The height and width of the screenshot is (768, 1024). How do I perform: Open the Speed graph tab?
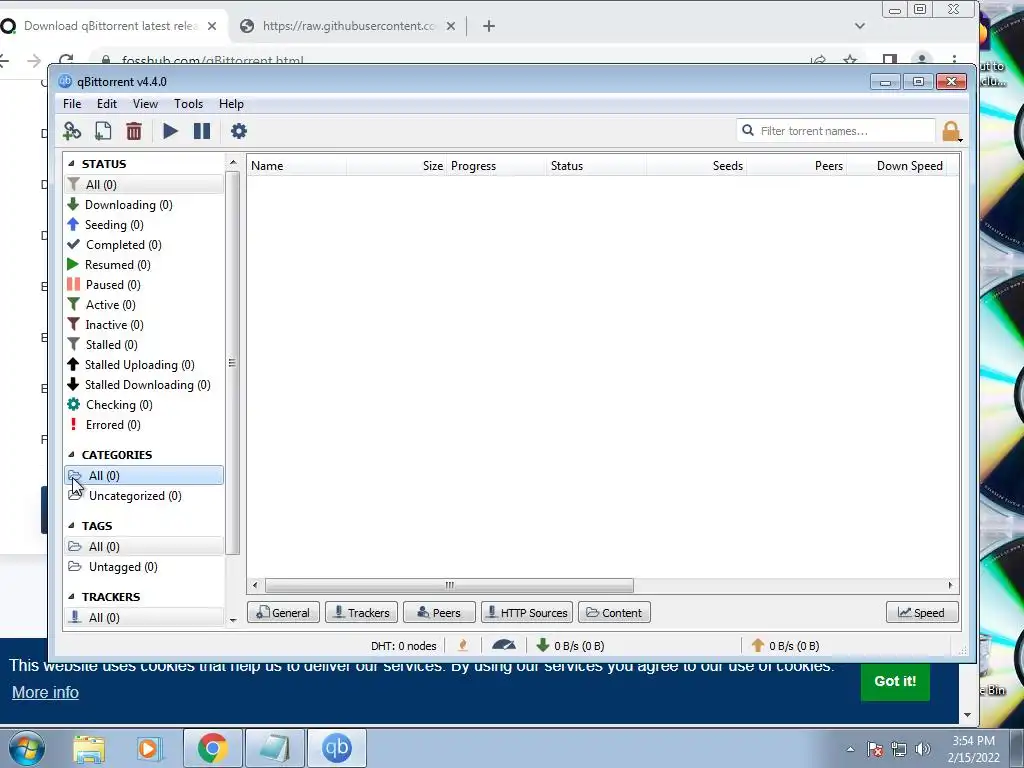[x=922, y=613]
